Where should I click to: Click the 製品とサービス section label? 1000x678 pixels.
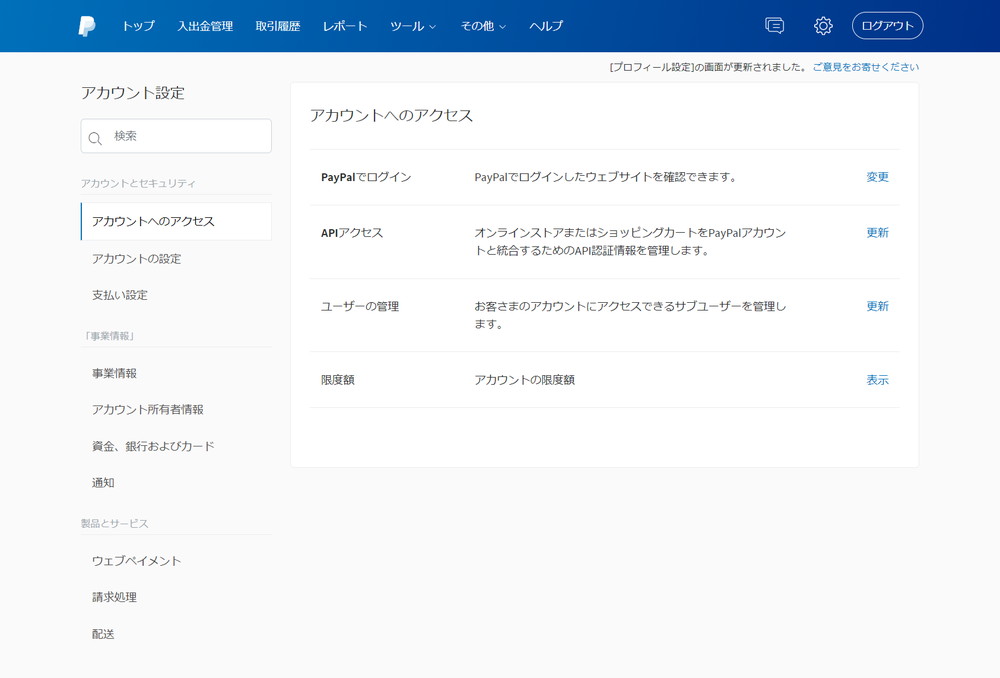114,523
